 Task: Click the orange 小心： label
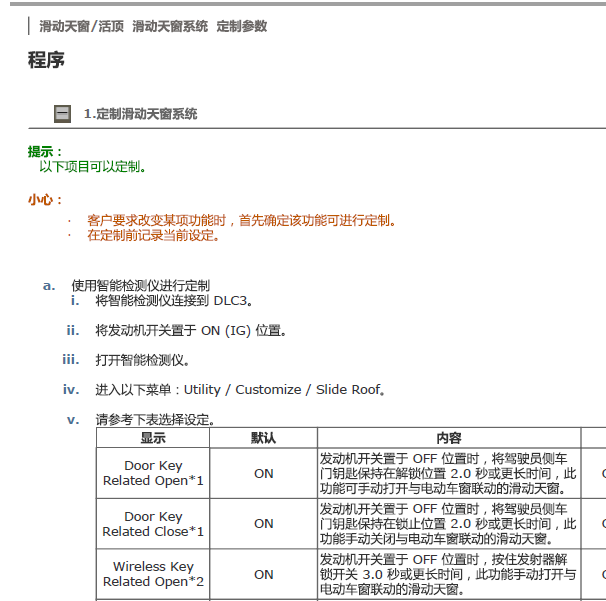coord(45,200)
